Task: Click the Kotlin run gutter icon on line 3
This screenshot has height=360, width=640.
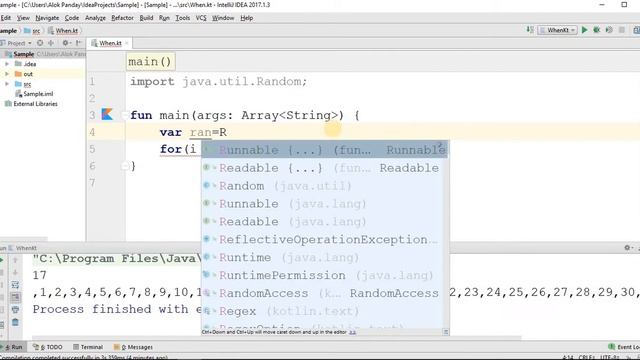Action: (x=107, y=114)
